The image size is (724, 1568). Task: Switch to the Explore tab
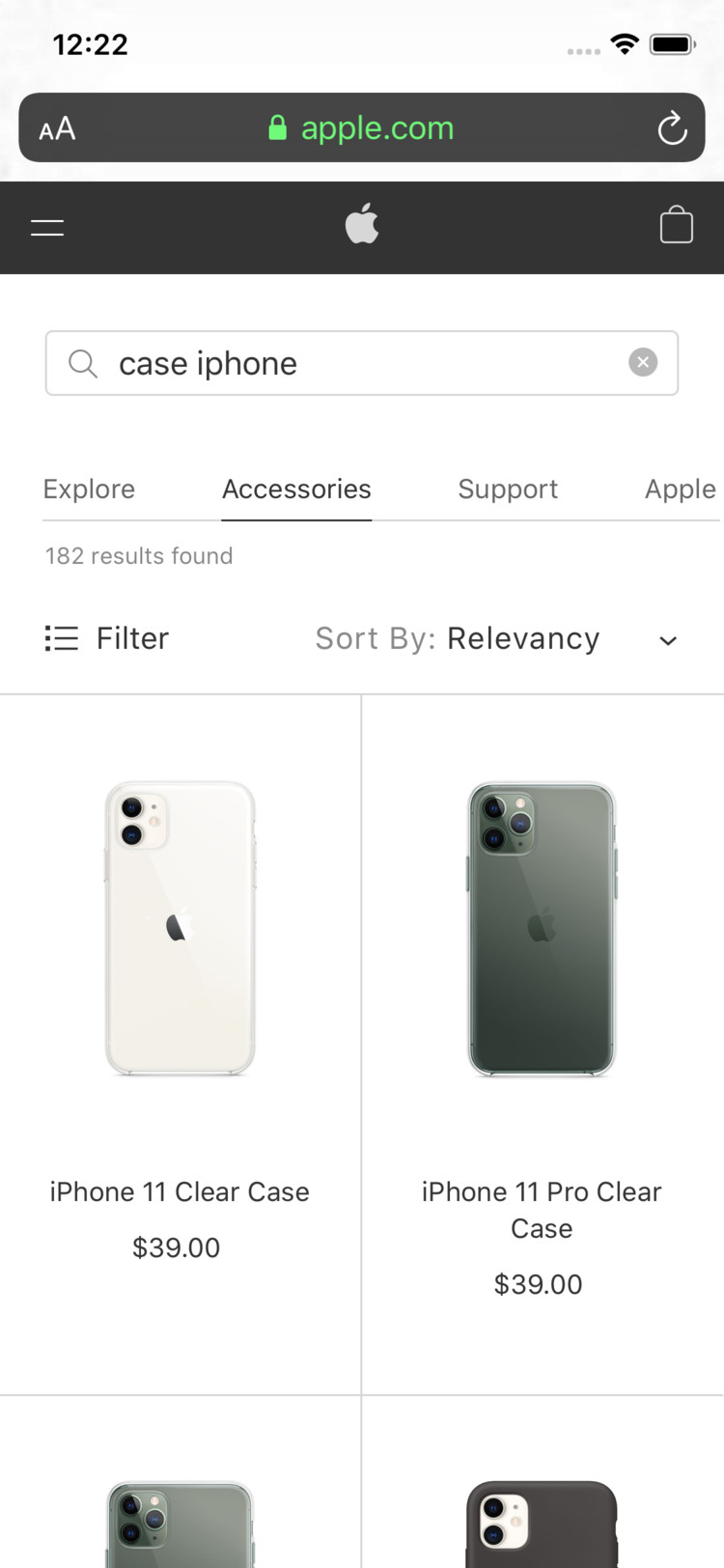pos(89,490)
